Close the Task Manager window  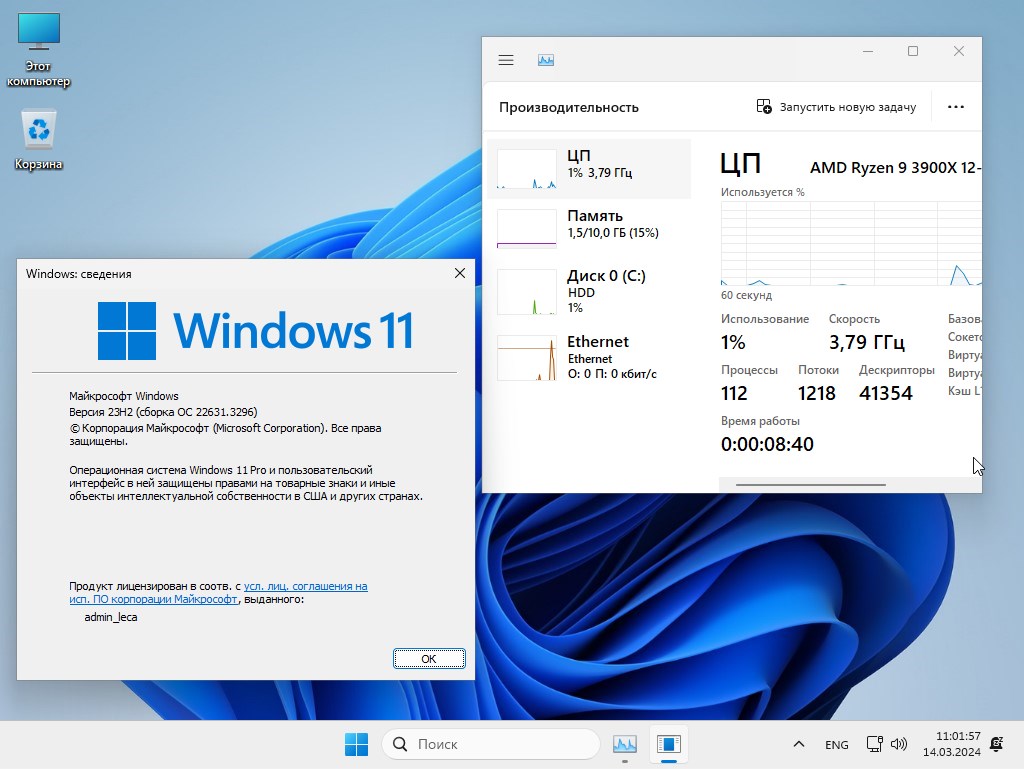[959, 51]
